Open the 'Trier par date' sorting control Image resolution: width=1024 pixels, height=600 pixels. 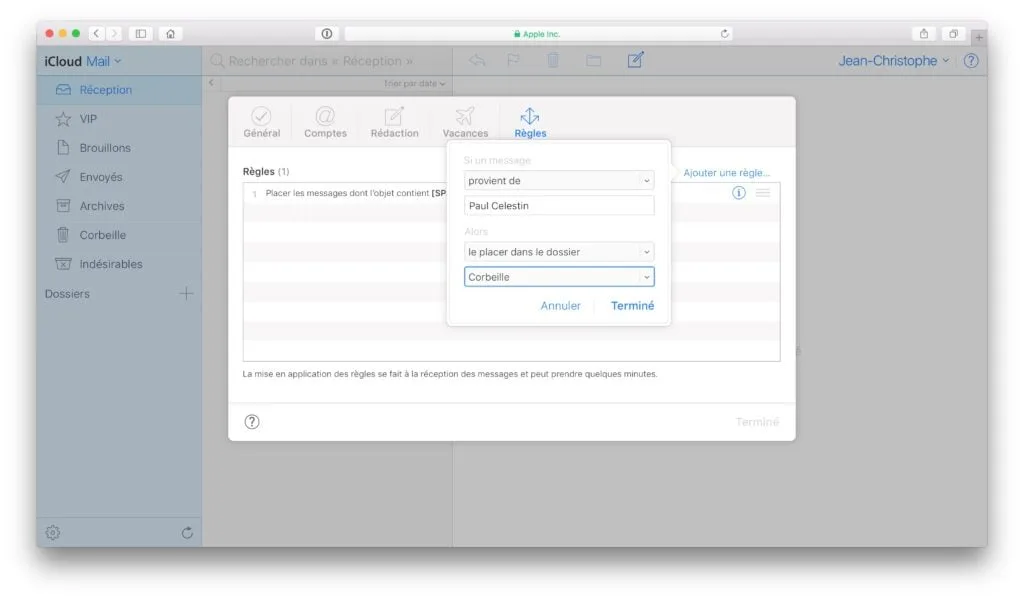(x=412, y=84)
